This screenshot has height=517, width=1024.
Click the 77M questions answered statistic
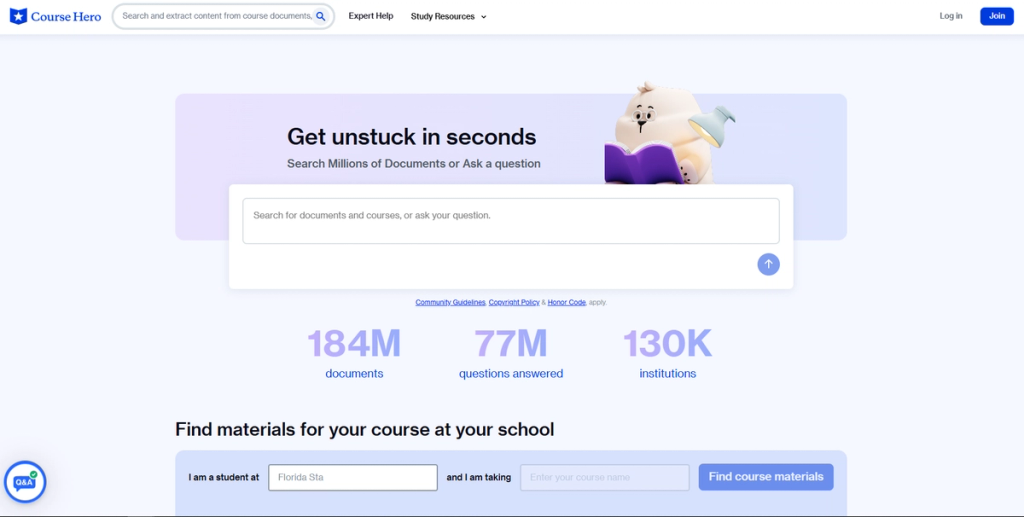(511, 353)
